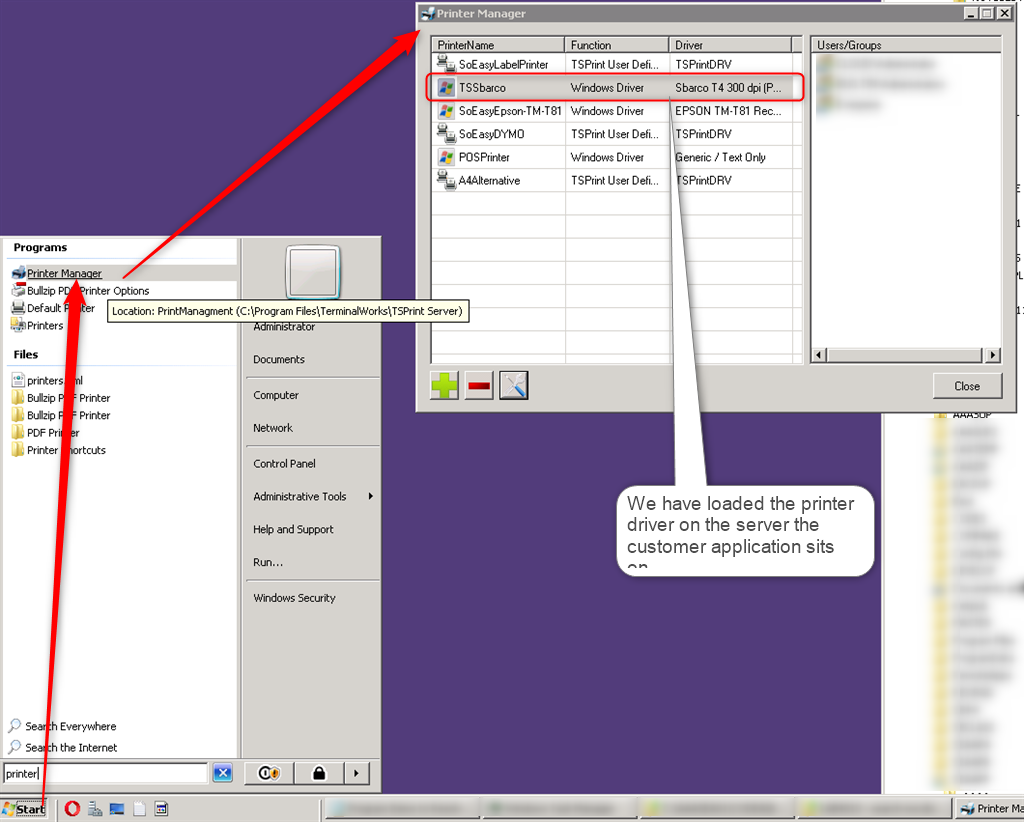Image resolution: width=1024 pixels, height=822 pixels.
Task: Click the Default Printer program icon
Action: (x=18, y=308)
